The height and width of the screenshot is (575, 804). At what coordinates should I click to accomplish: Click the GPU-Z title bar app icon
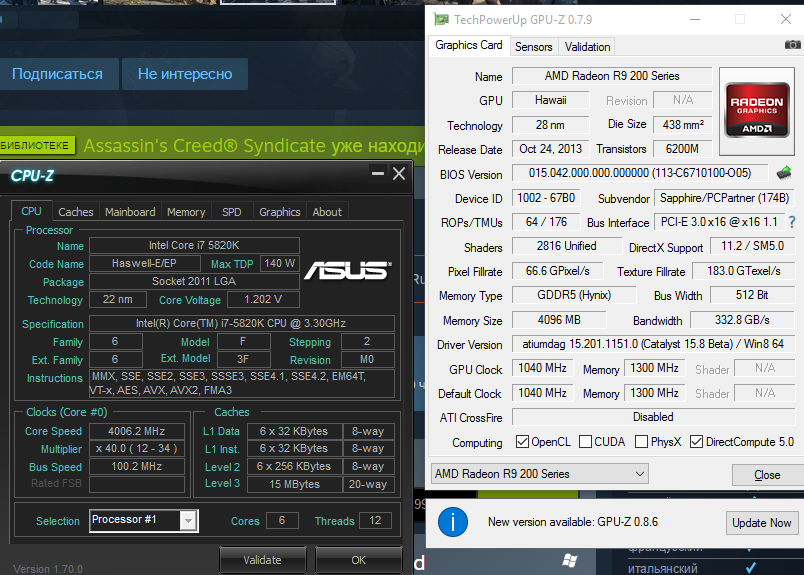coord(441,19)
